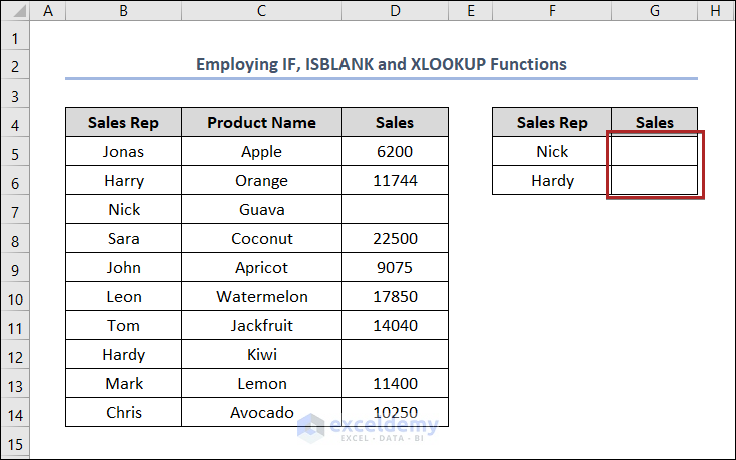The width and height of the screenshot is (736, 460).
Task: Select blank sales cell for Kiwi
Action: coord(395,355)
